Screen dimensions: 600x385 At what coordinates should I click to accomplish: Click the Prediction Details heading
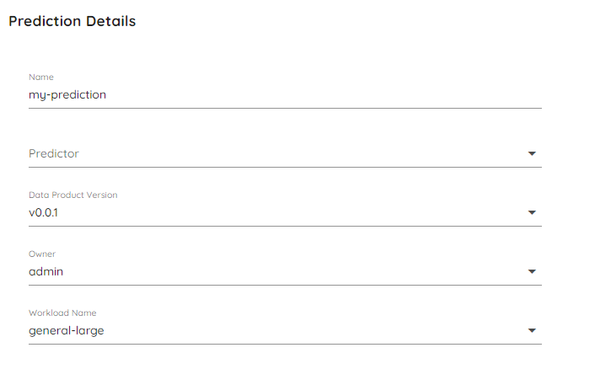click(x=72, y=21)
